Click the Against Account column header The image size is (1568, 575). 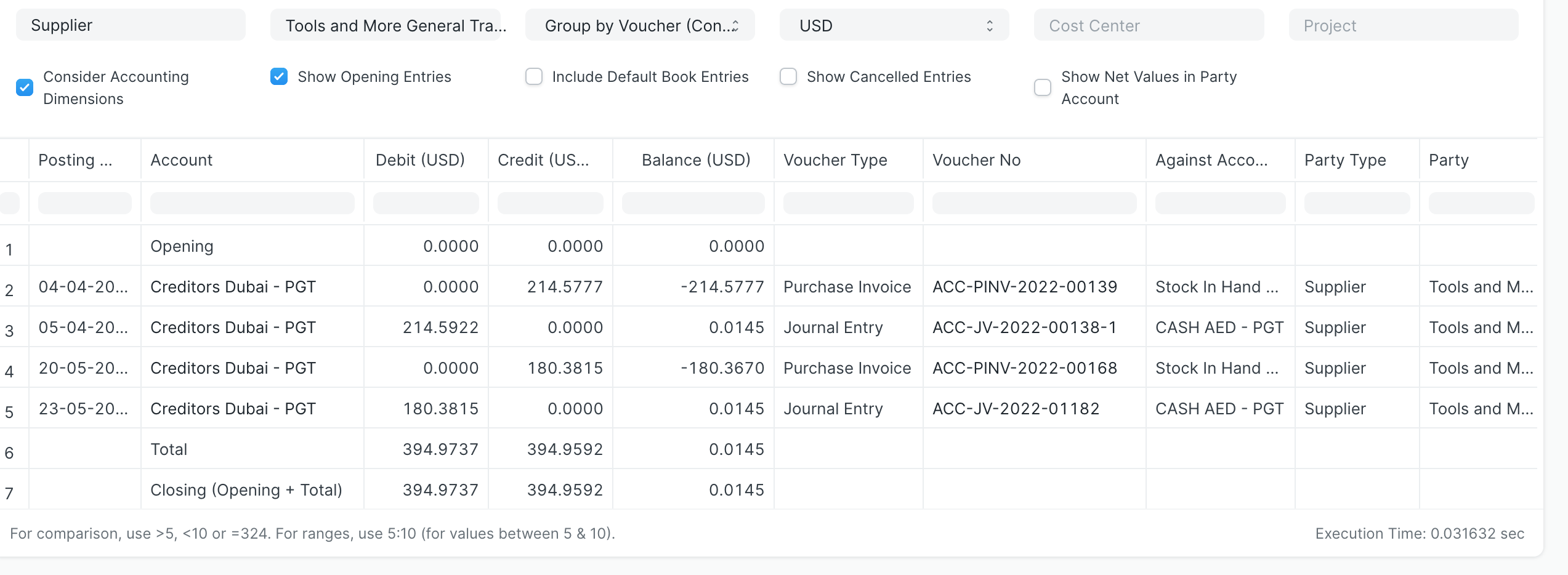[x=1221, y=160]
